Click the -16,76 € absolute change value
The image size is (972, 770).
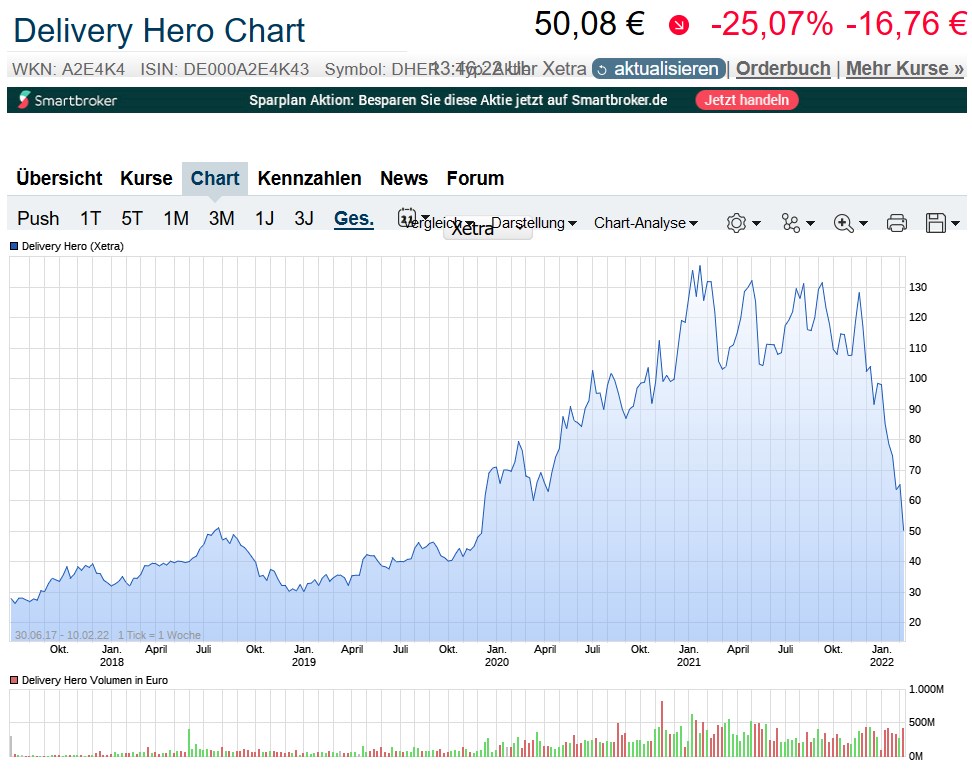tap(906, 24)
